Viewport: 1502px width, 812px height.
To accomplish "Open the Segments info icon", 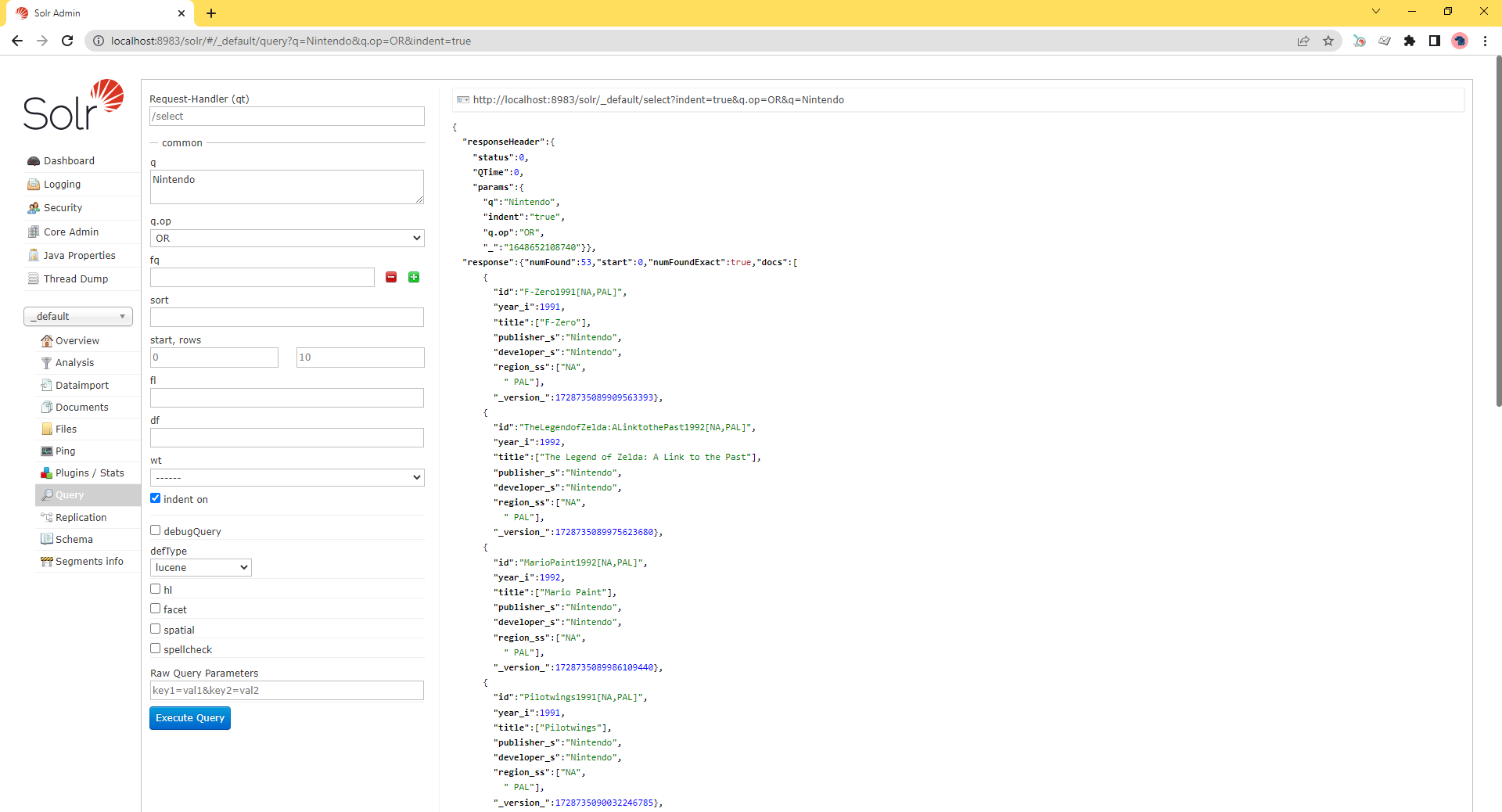I will coord(46,562).
